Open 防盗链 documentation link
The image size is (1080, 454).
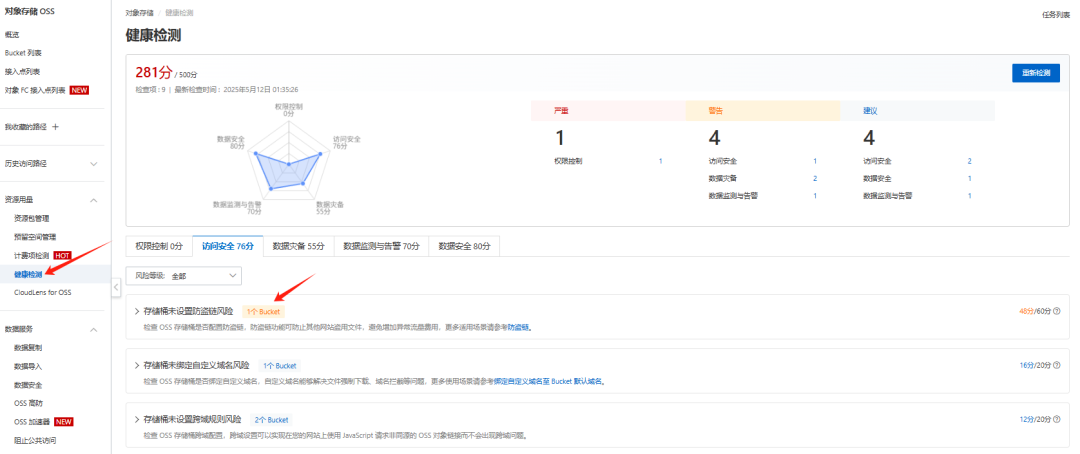pyautogui.click(x=518, y=327)
